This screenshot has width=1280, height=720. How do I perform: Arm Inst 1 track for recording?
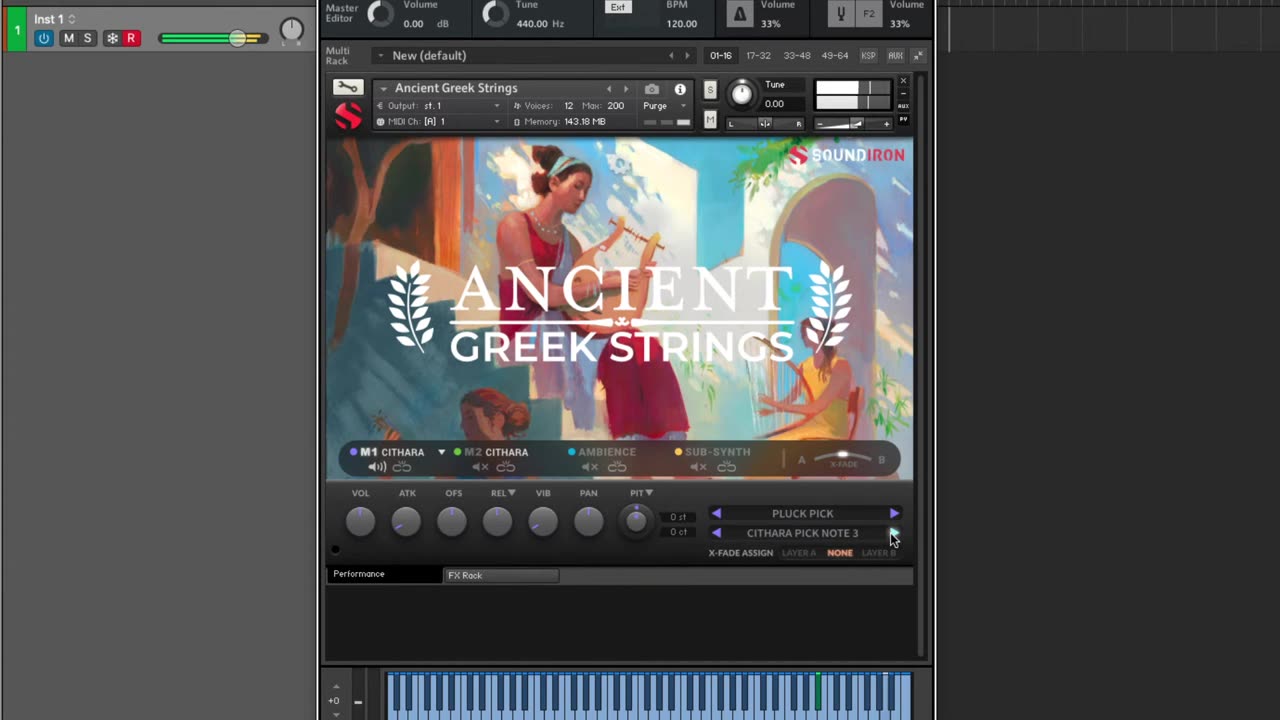tap(130, 38)
